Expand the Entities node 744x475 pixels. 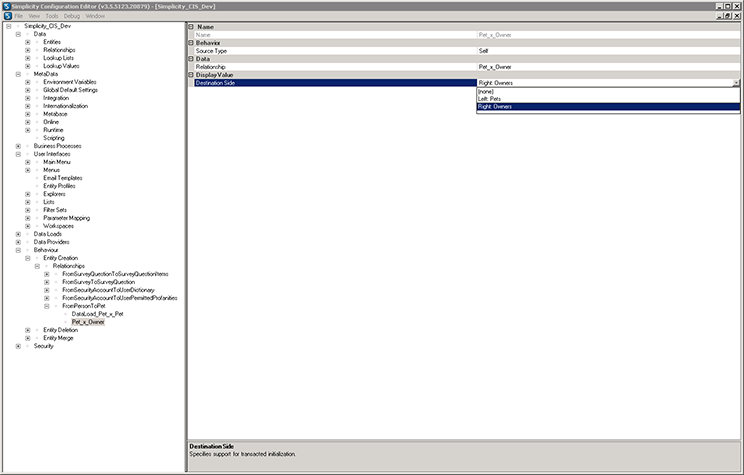tap(28, 42)
